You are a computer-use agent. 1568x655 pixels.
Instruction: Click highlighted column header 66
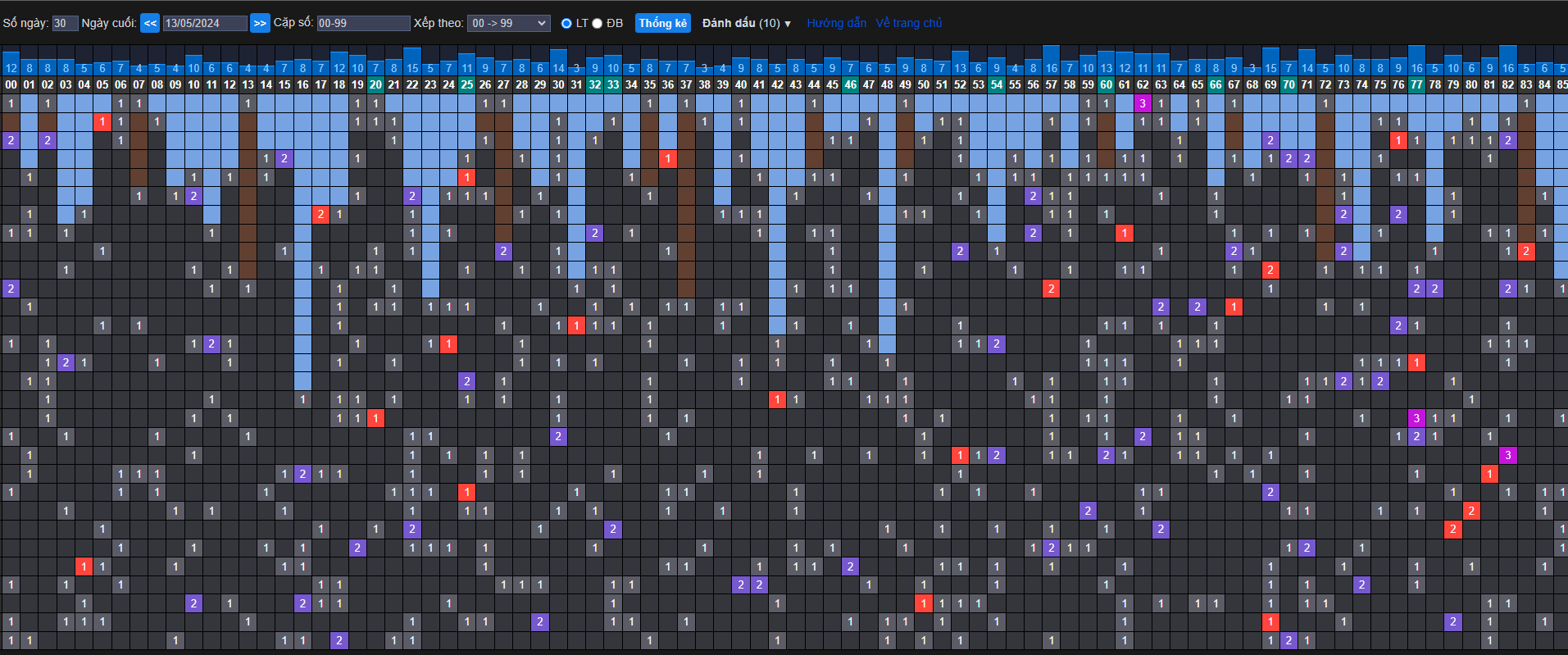[1216, 84]
